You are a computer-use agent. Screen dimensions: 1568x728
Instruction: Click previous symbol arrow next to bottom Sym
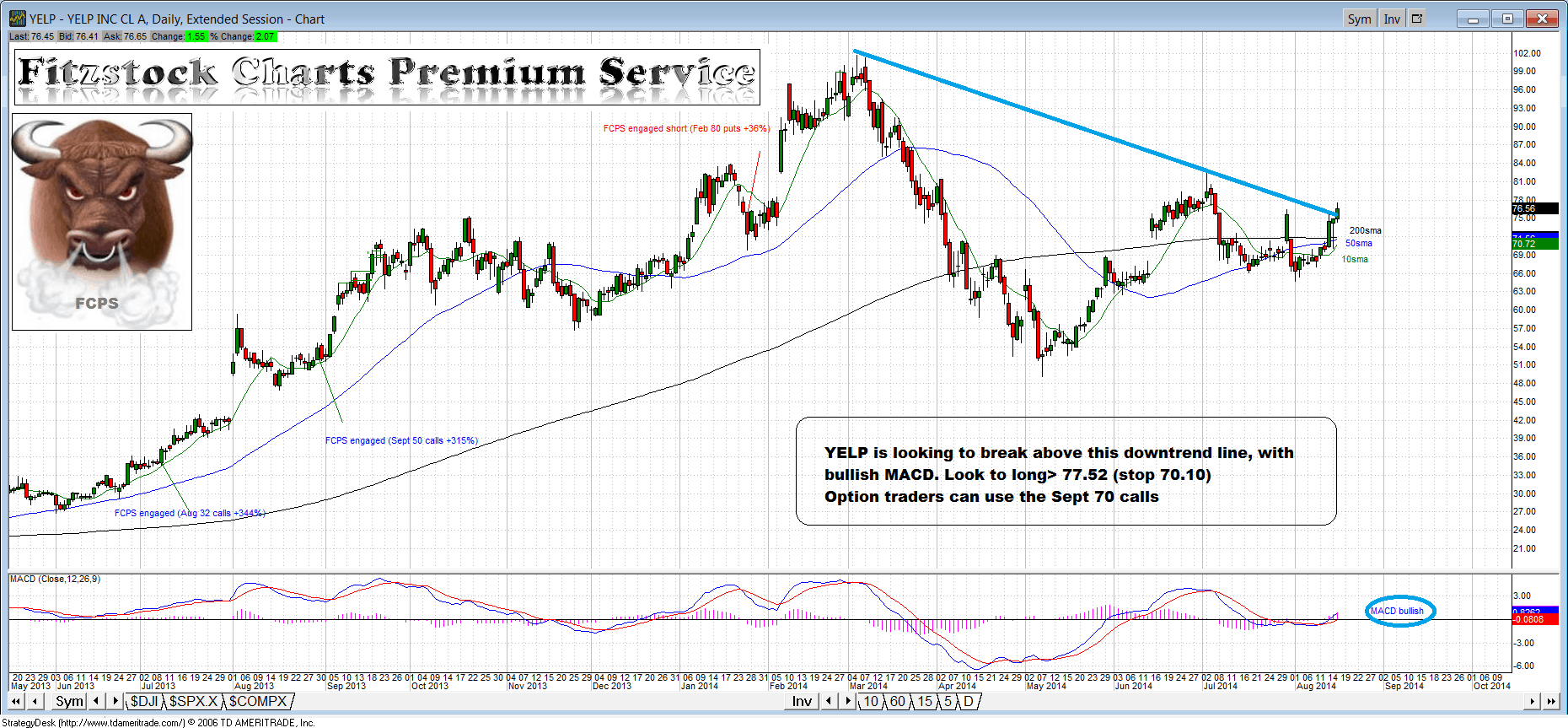click(97, 701)
